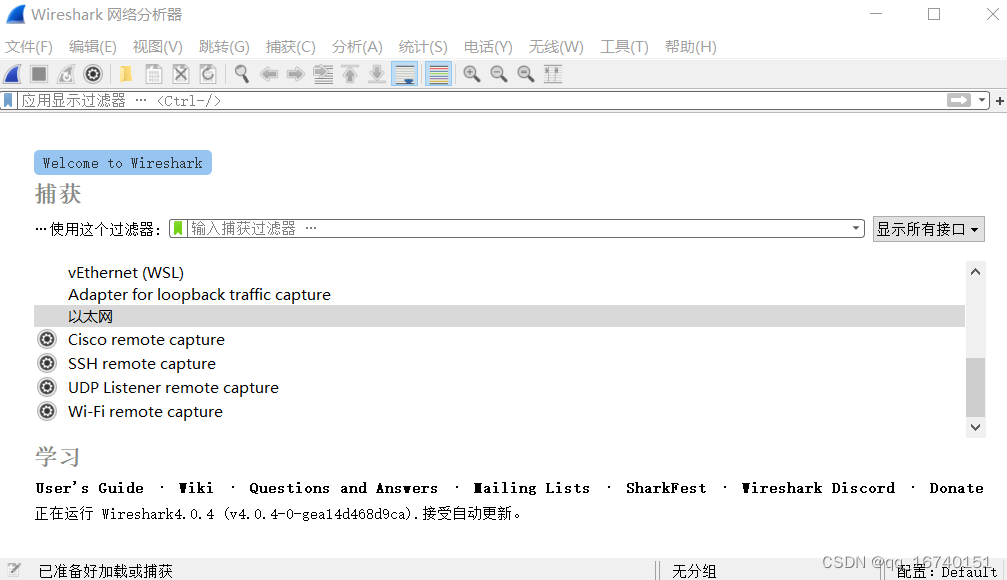
Task: Click 配置: Default profile in status bar
Action: (x=947, y=571)
